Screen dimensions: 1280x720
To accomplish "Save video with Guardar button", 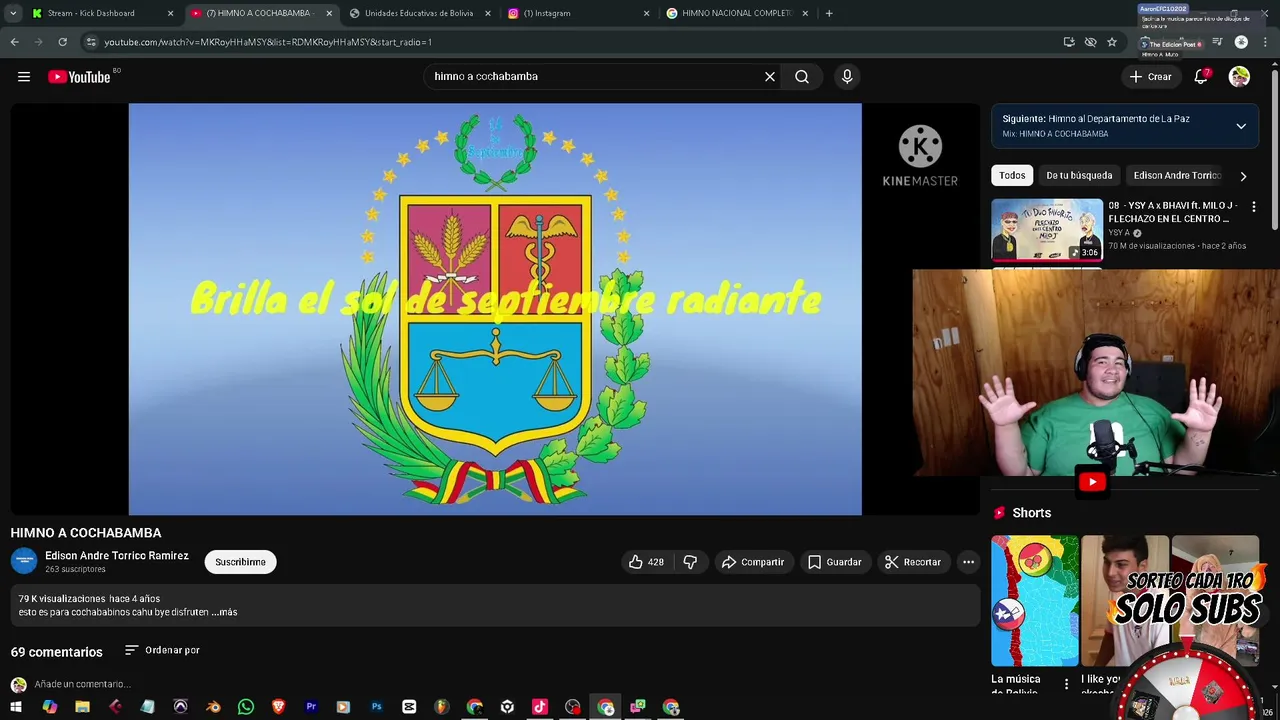I will (834, 562).
